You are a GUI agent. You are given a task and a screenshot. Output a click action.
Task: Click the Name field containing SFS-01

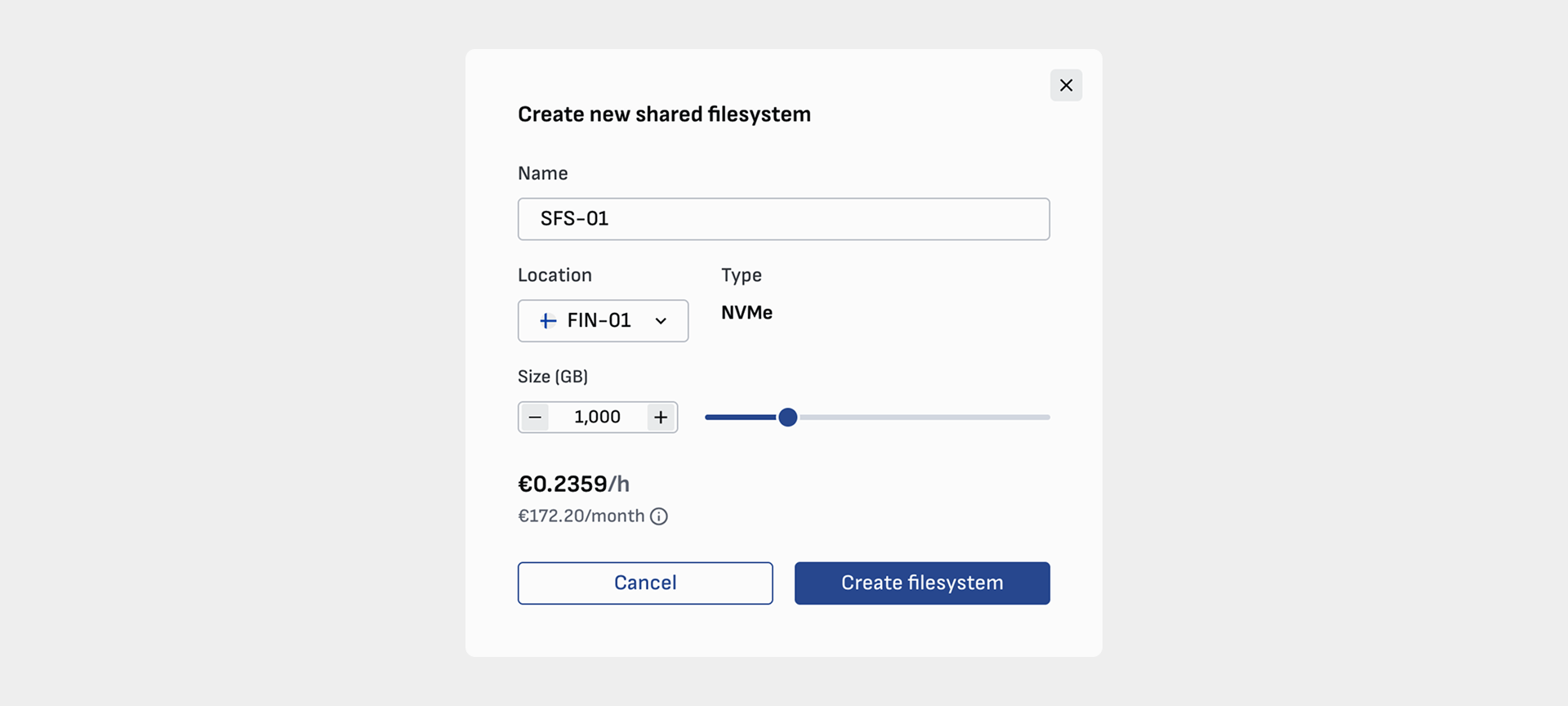(783, 219)
